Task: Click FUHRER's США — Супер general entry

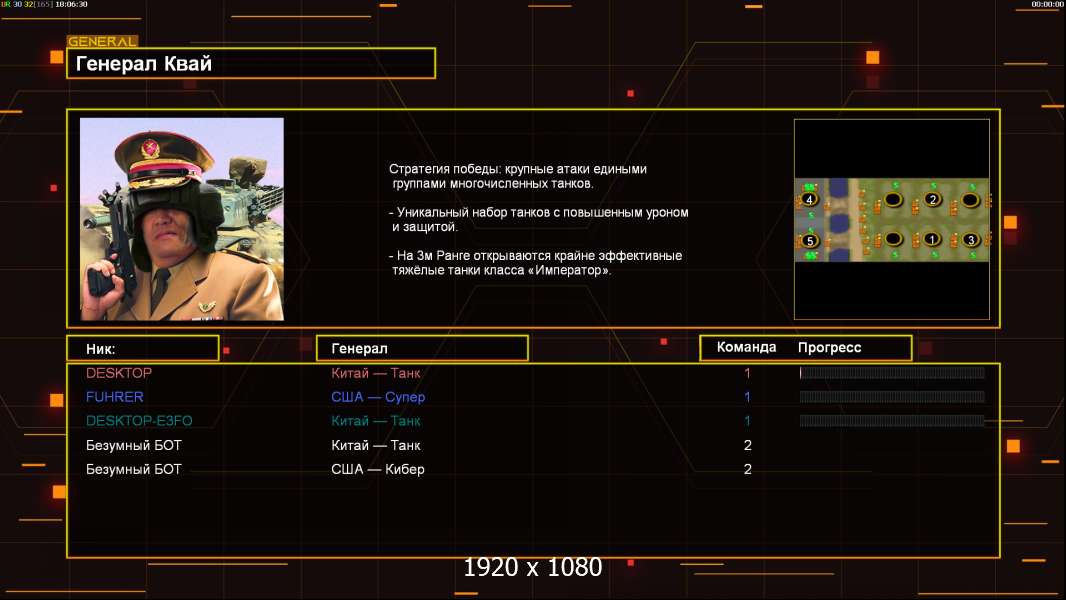Action: pos(378,397)
